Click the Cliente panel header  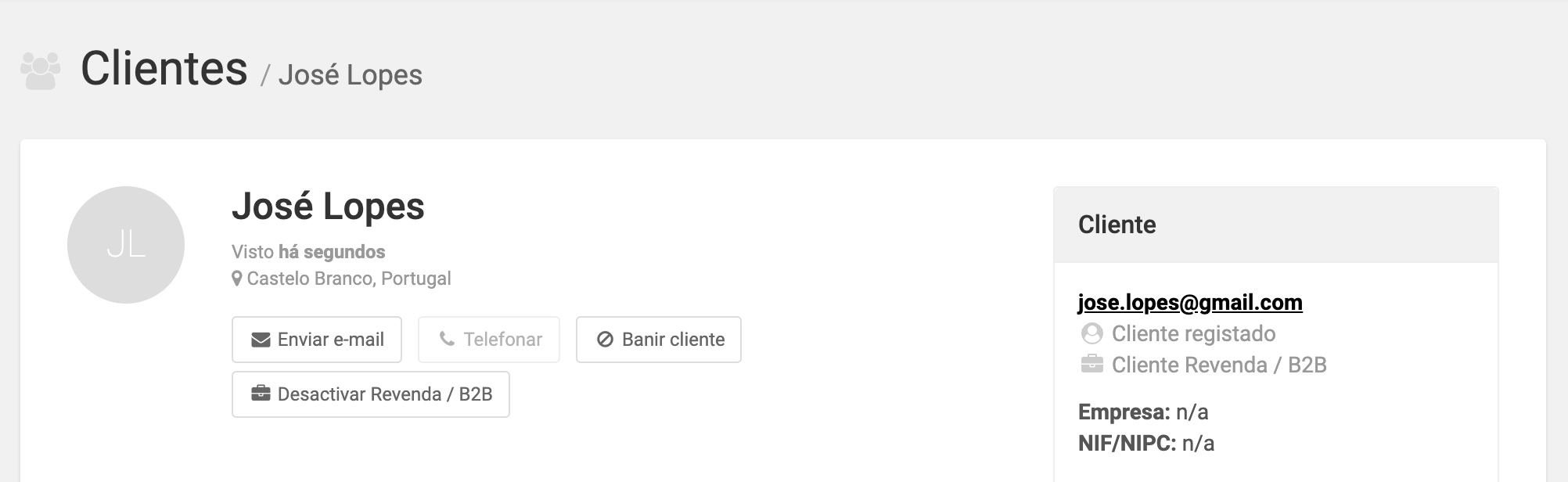1276,225
